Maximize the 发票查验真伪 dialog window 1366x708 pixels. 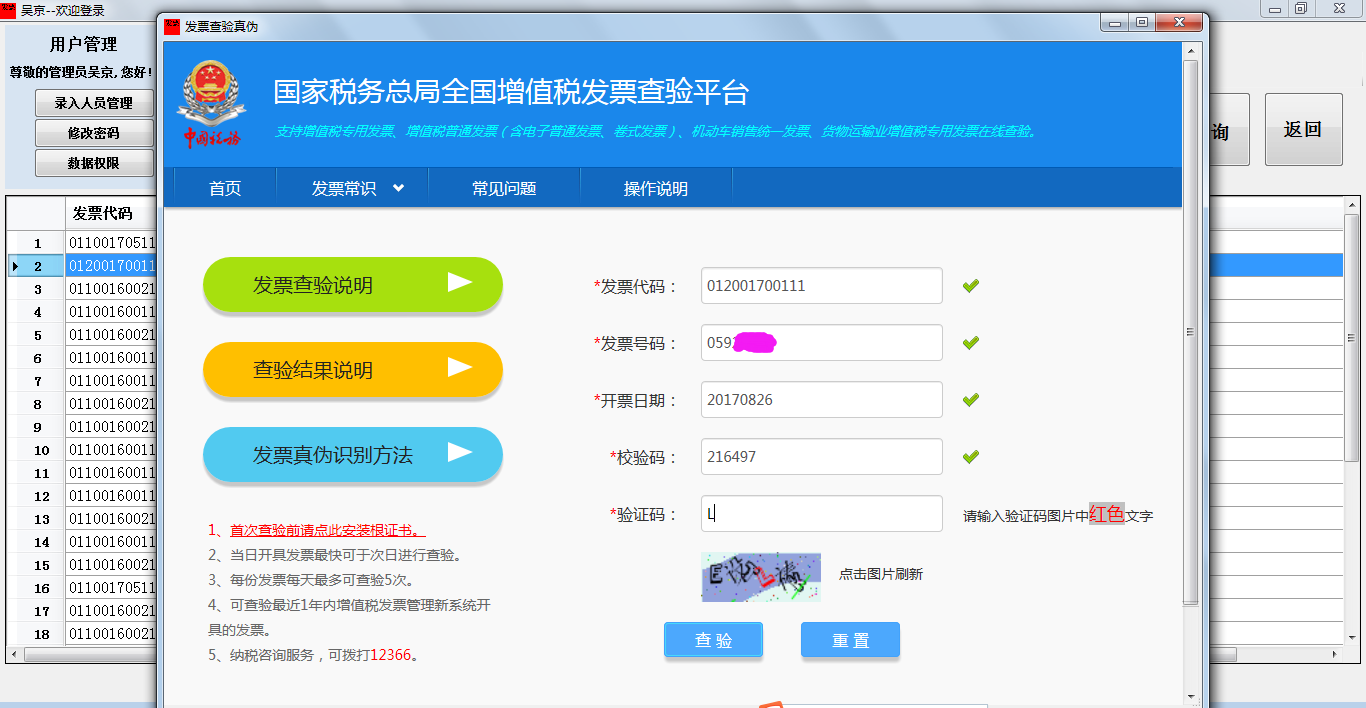(x=1142, y=22)
